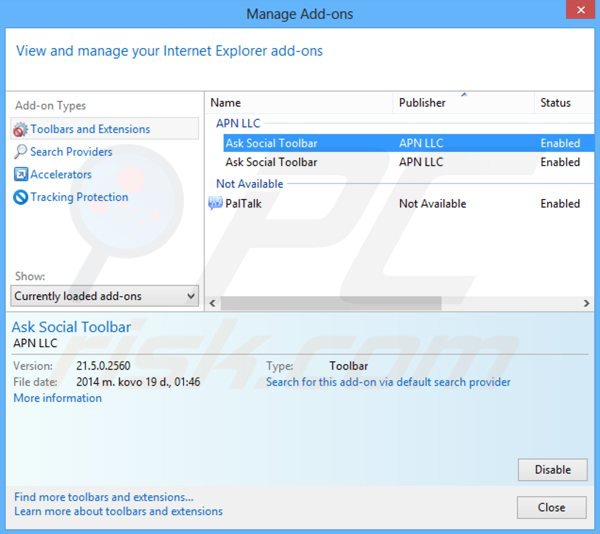Click the Ask Social Toolbar details heading

[x=72, y=327]
